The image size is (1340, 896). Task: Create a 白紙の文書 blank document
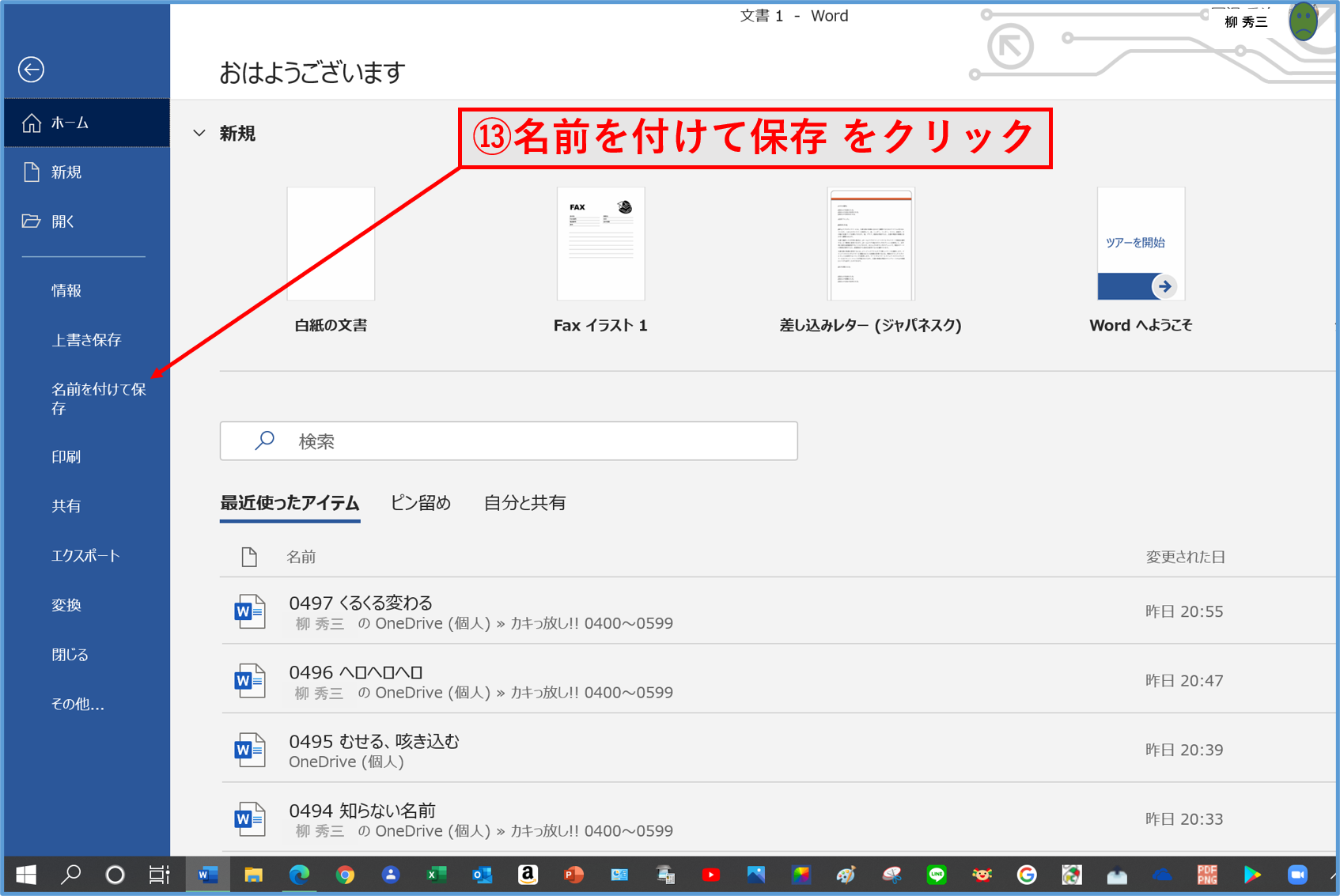(x=331, y=260)
